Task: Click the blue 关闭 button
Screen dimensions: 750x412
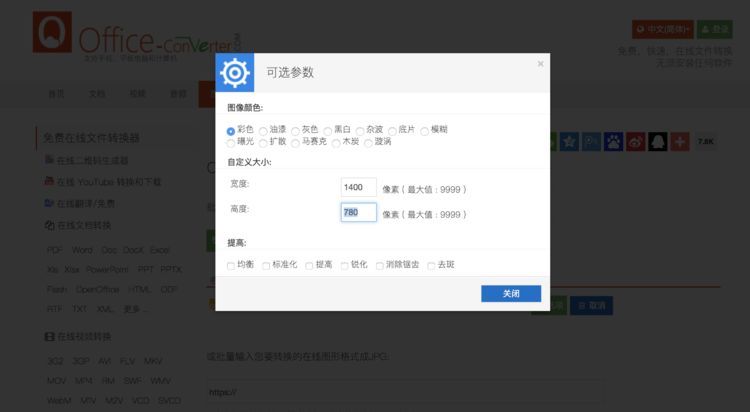Action: (510, 294)
